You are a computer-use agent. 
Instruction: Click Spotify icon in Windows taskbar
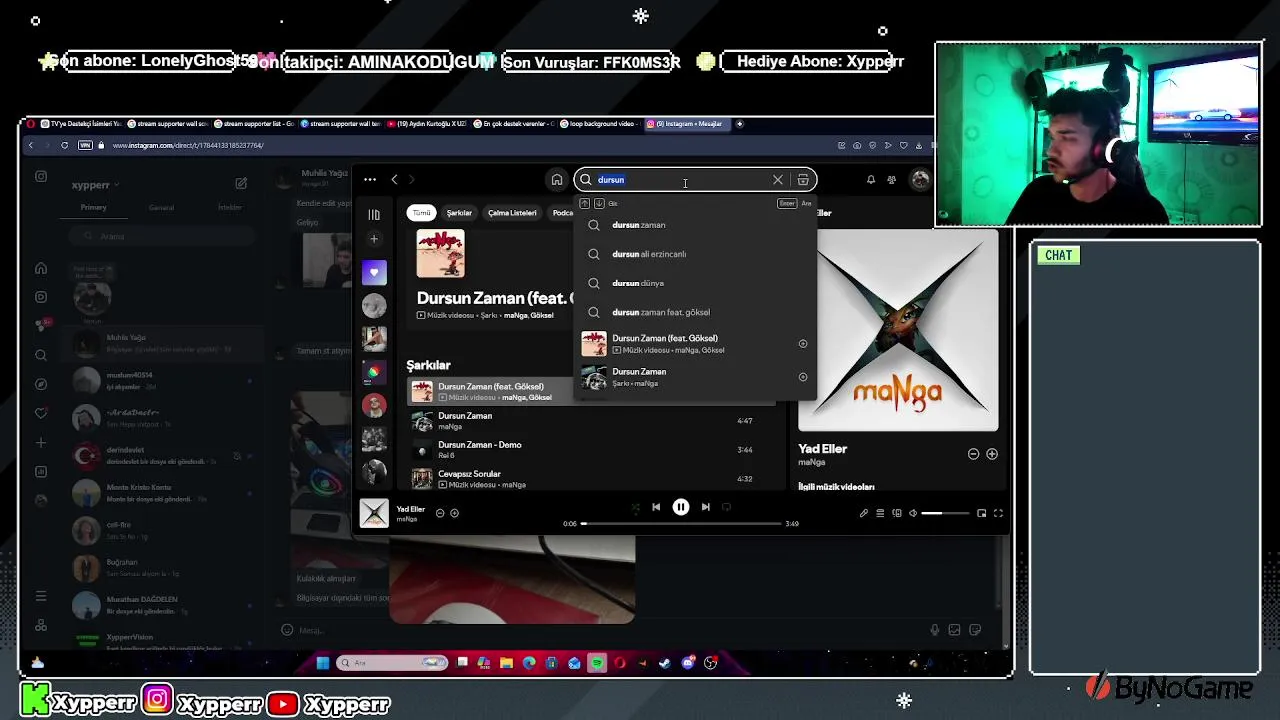[x=597, y=663]
